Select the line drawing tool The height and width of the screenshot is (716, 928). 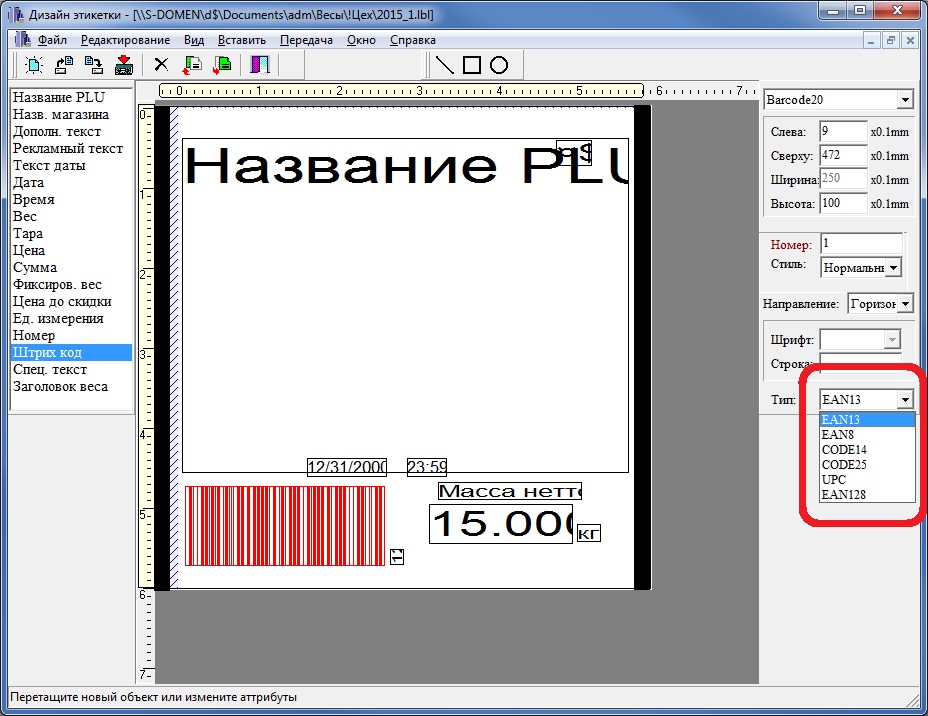(x=445, y=65)
